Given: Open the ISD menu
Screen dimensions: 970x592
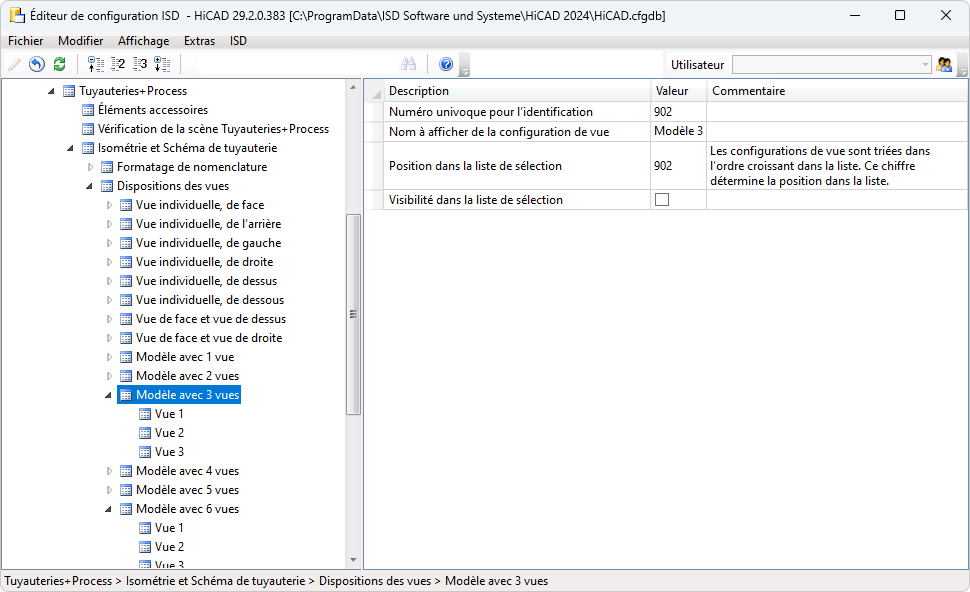Looking at the screenshot, I should [x=238, y=41].
